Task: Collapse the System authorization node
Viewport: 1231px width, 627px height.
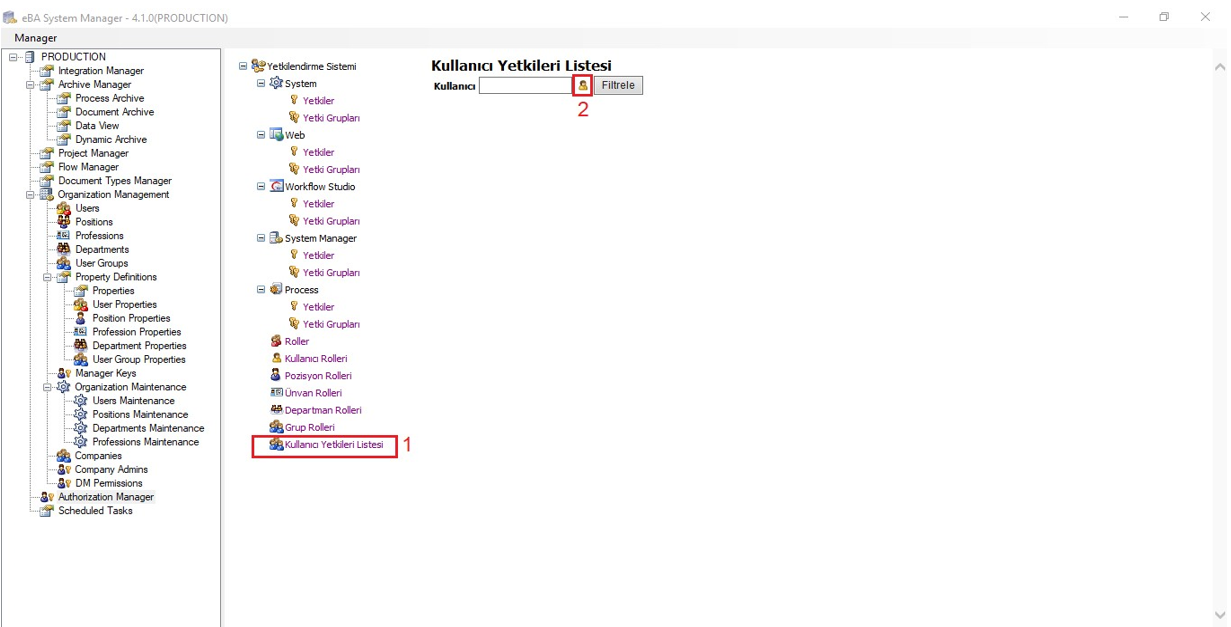Action: pos(262,84)
